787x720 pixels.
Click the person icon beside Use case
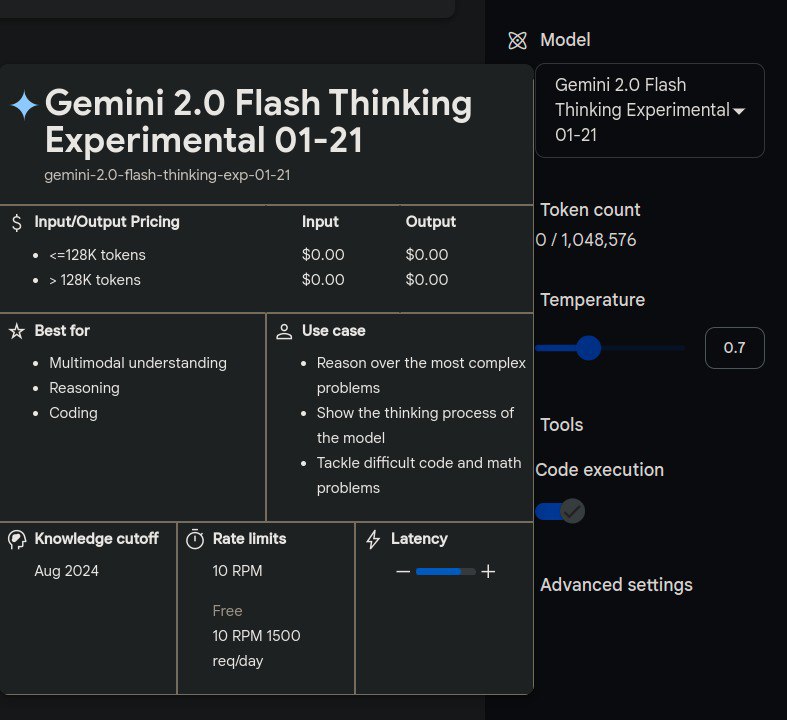pyautogui.click(x=284, y=331)
